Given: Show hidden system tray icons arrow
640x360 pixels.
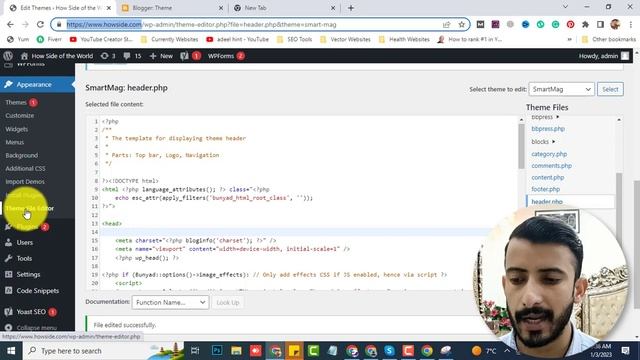Looking at the screenshot, I should coord(507,351).
